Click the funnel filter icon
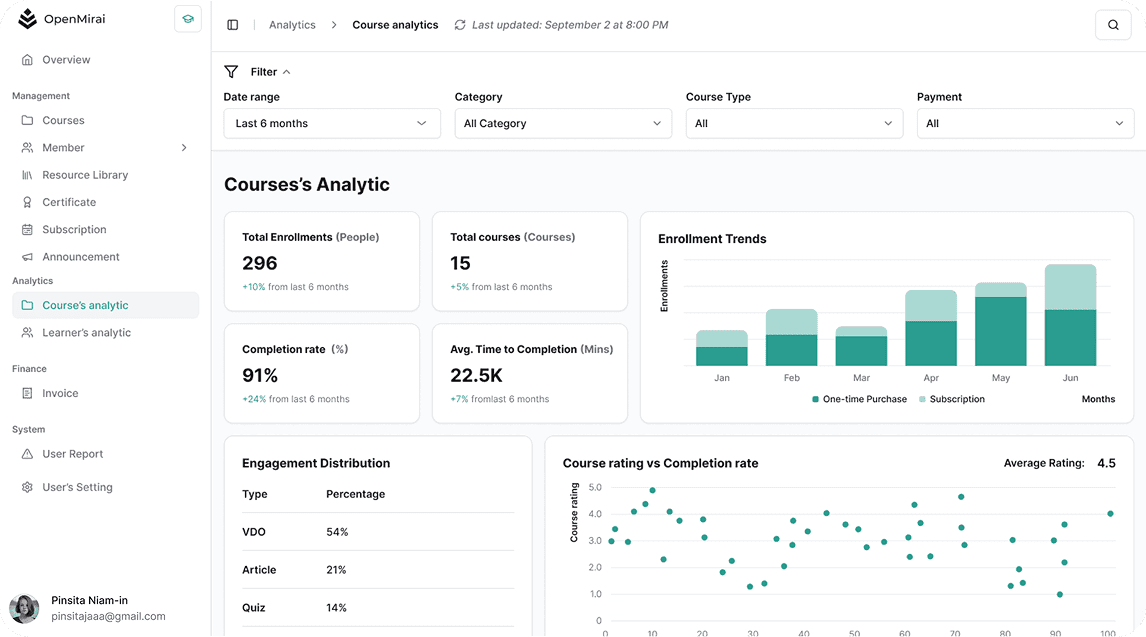Screen dimensions: 1146x637 click(231, 72)
